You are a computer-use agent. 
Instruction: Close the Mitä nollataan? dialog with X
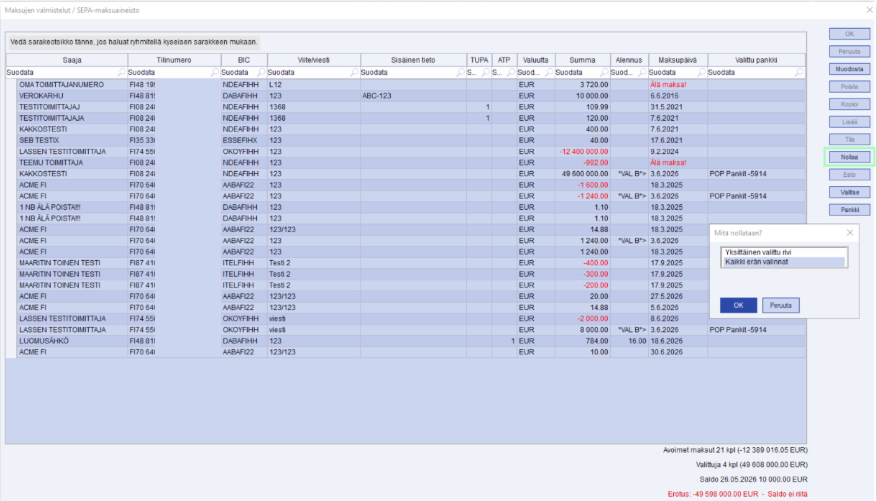pyautogui.click(x=850, y=233)
